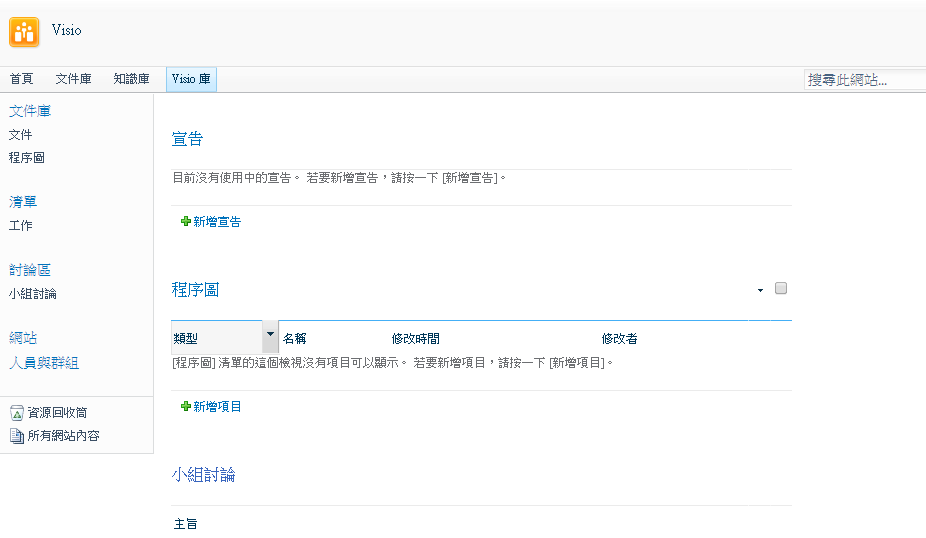The width and height of the screenshot is (926, 538).
Task: Sort by the 修改時間 column header
Action: (x=415, y=339)
